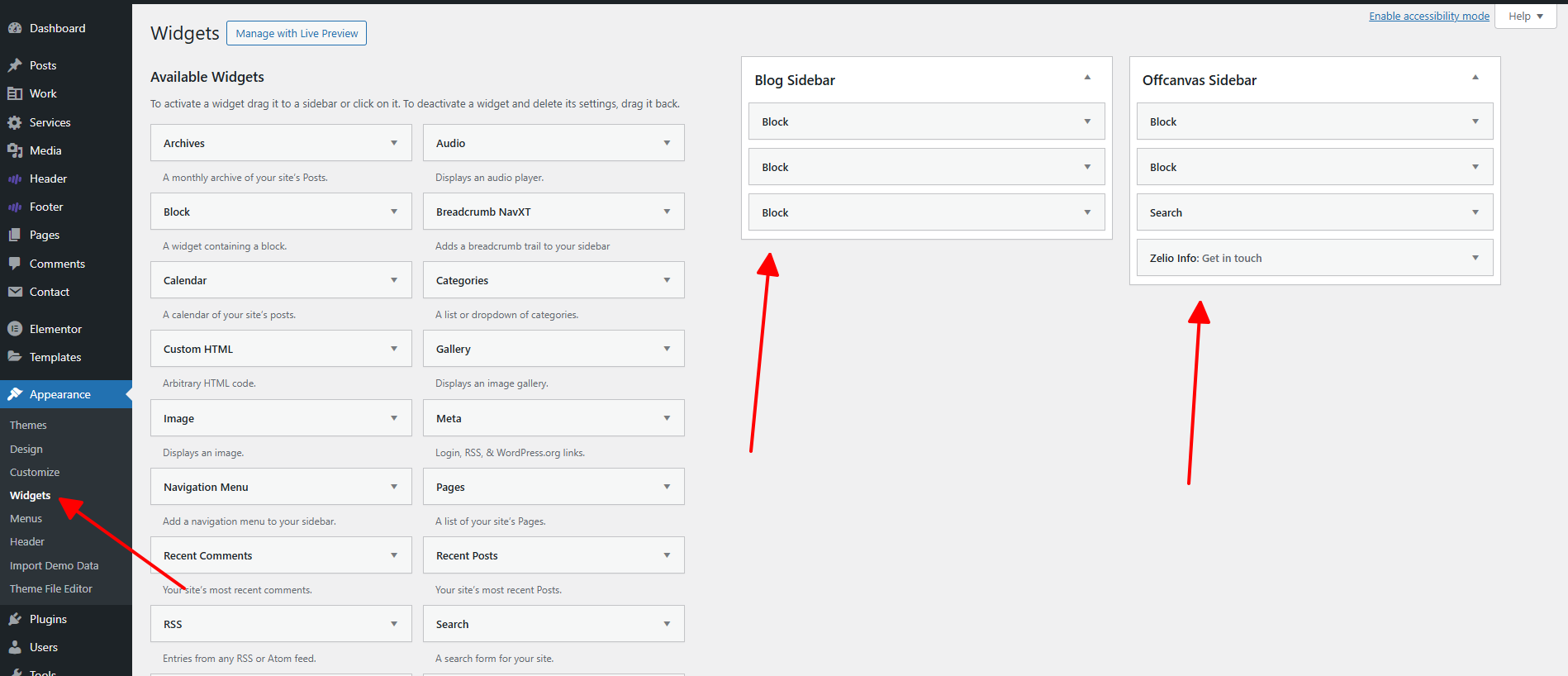The height and width of the screenshot is (676, 1568).
Task: Expand the Breadcrumb NavXT widget
Action: click(667, 212)
